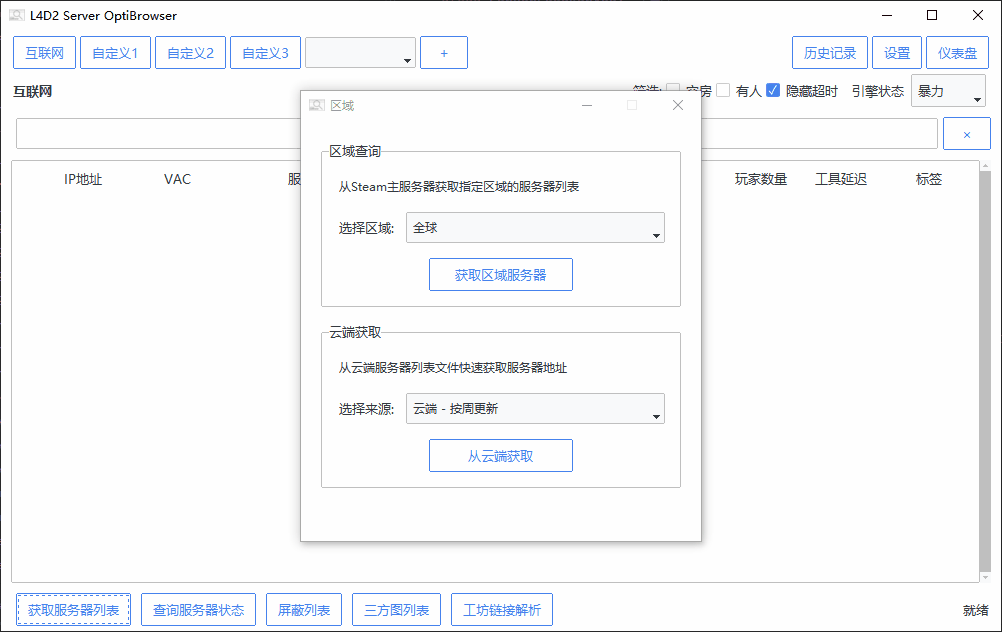Open the empty combo box next to 自定义3

359,52
